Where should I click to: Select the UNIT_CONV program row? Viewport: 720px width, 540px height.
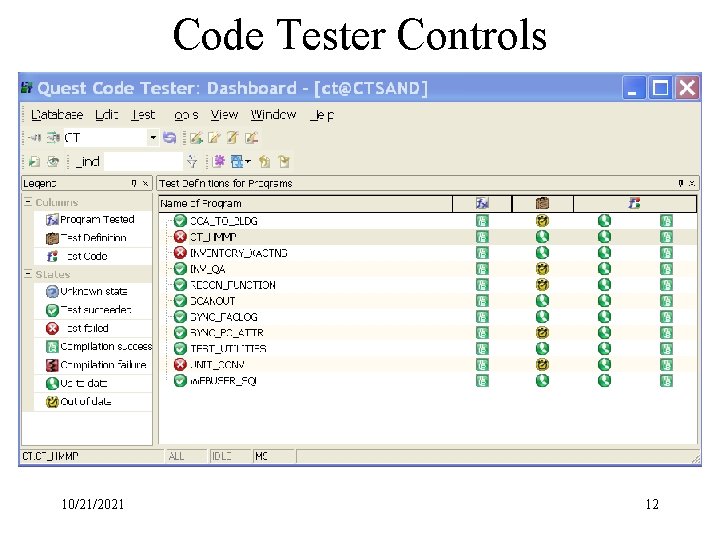coord(428,365)
